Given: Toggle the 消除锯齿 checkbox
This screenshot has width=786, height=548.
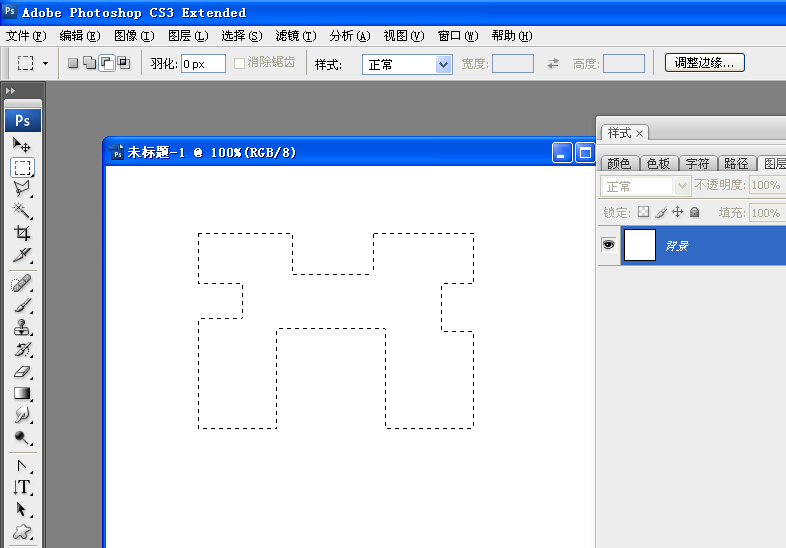Looking at the screenshot, I should click(x=240, y=63).
